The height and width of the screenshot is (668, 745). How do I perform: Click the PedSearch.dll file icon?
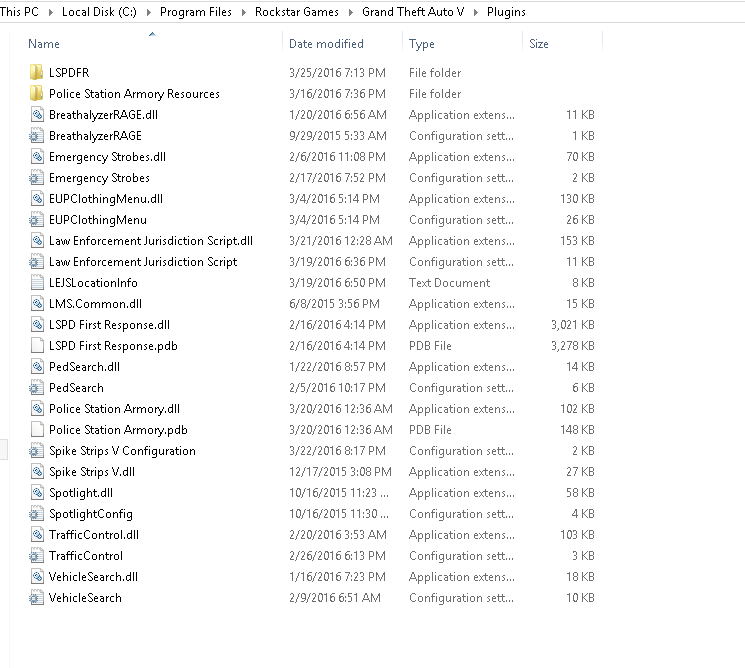[37, 367]
